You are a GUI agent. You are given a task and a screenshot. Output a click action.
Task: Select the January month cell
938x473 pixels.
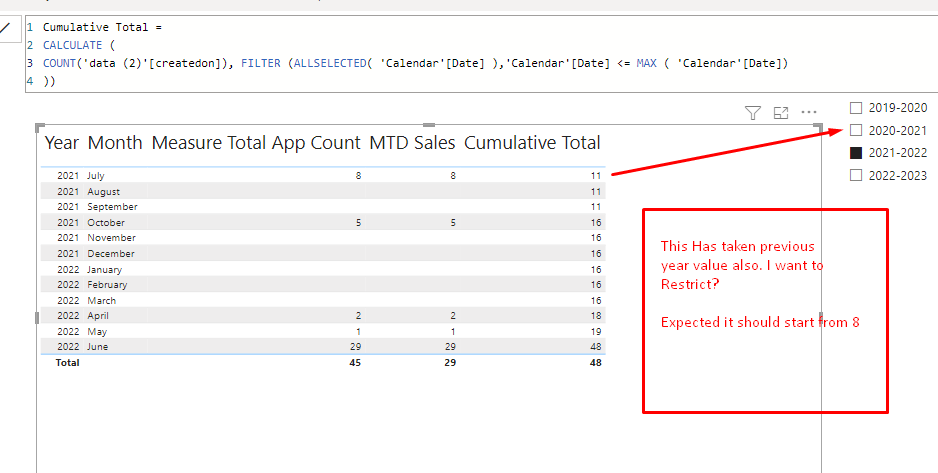[x=104, y=270]
